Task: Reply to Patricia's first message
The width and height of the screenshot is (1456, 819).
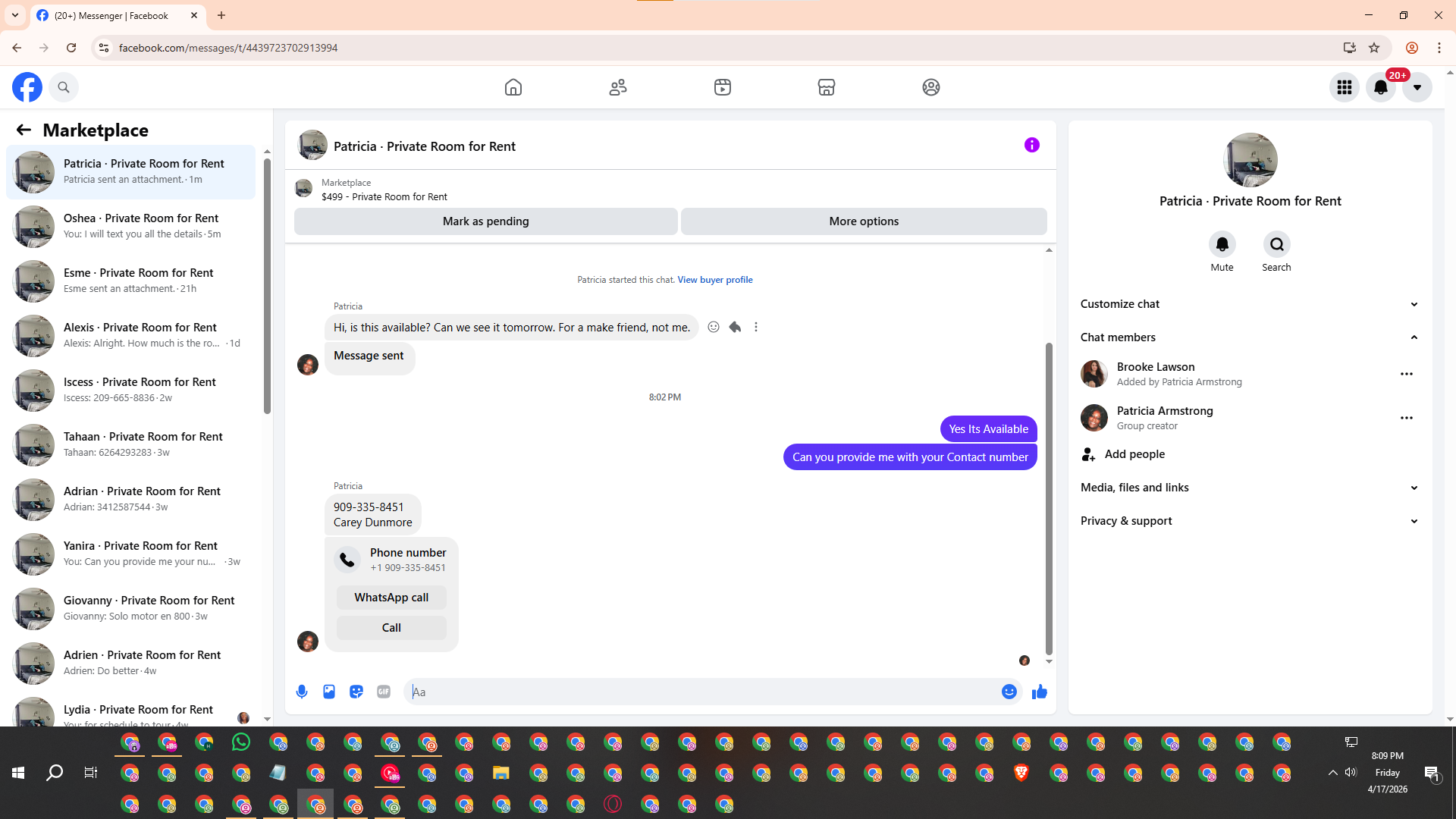Action: pyautogui.click(x=735, y=327)
